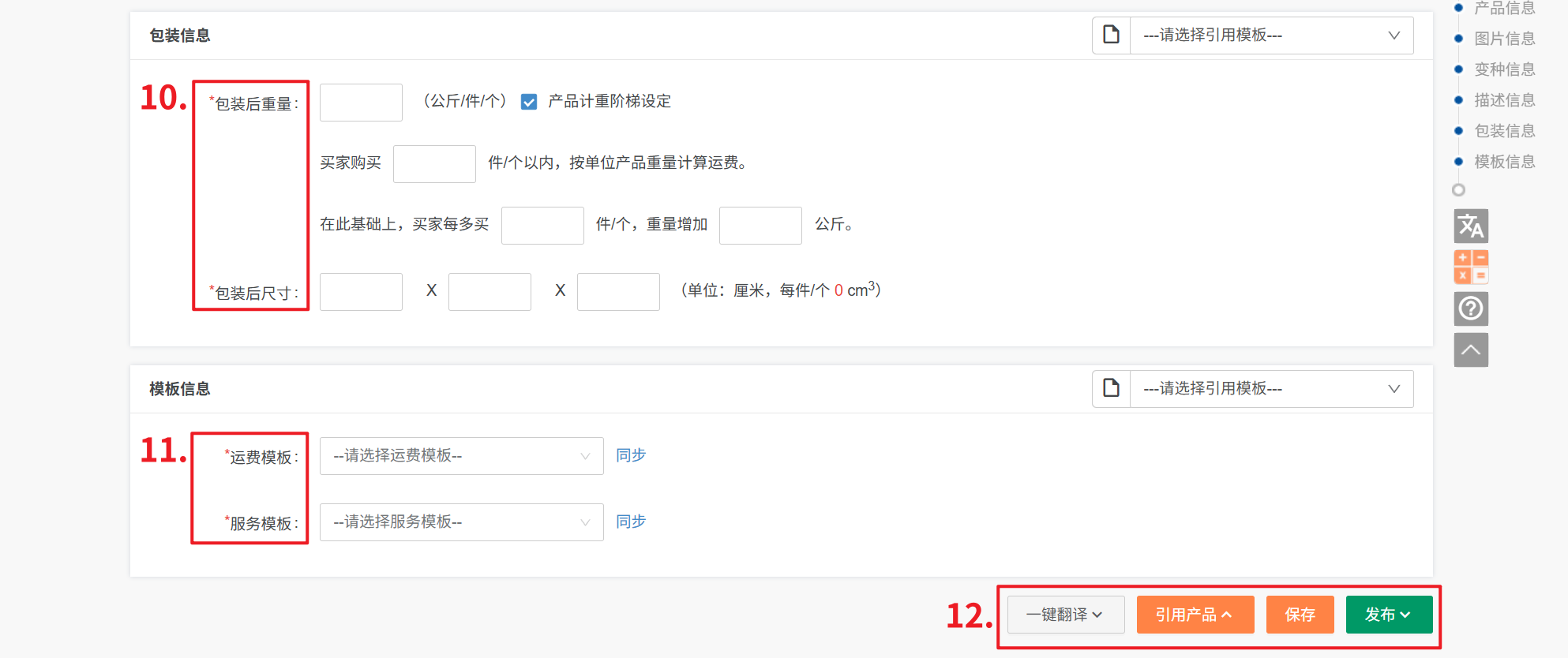
Task: Jump to 描述信息 section in navigation
Action: 1504,100
